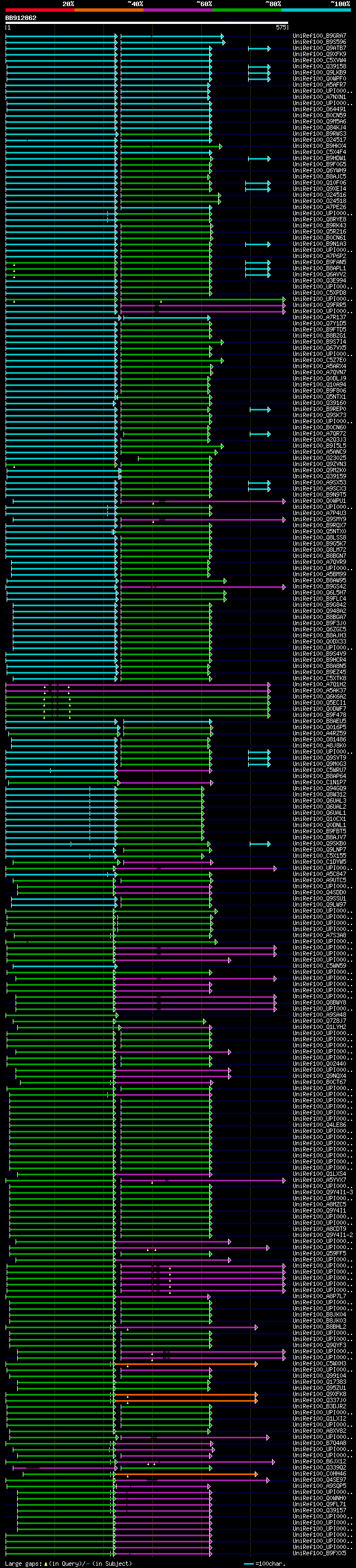Click the query length value 575
The image size is (356, 1568).
(x=280, y=27)
